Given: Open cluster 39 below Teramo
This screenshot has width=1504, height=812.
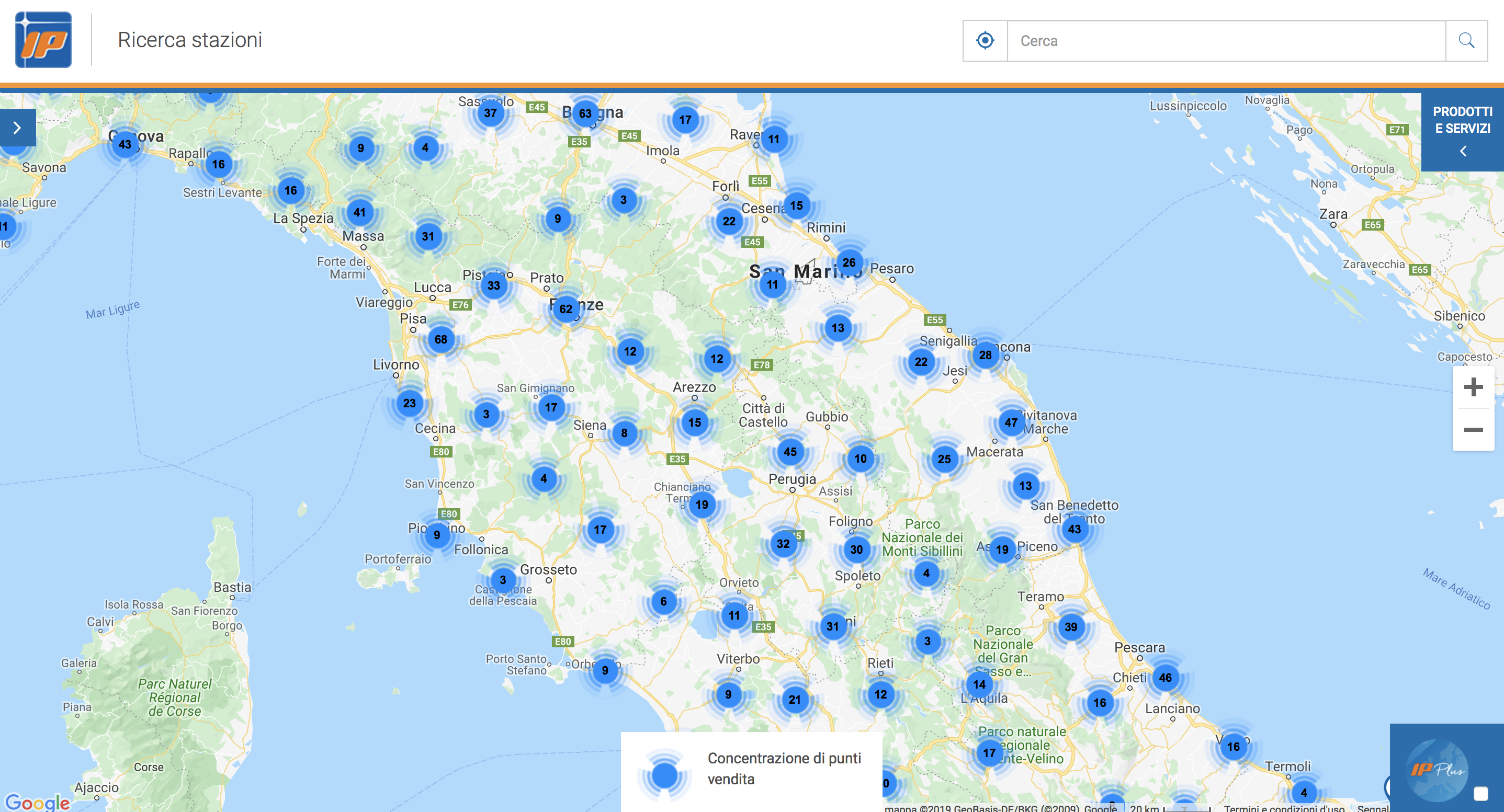Looking at the screenshot, I should click(x=1071, y=627).
